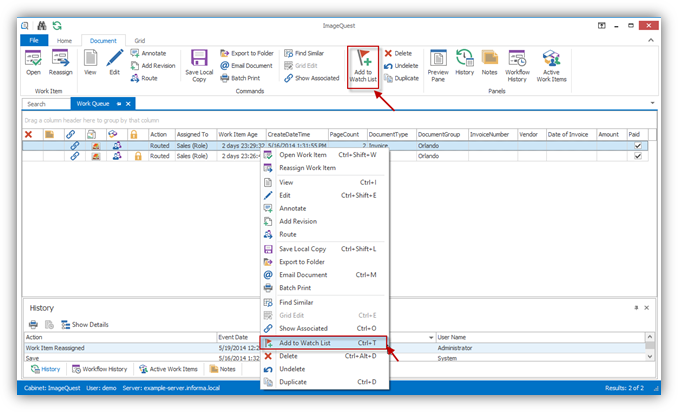Click Add Revision in the ribbon
The height and width of the screenshot is (412, 678).
click(153, 66)
